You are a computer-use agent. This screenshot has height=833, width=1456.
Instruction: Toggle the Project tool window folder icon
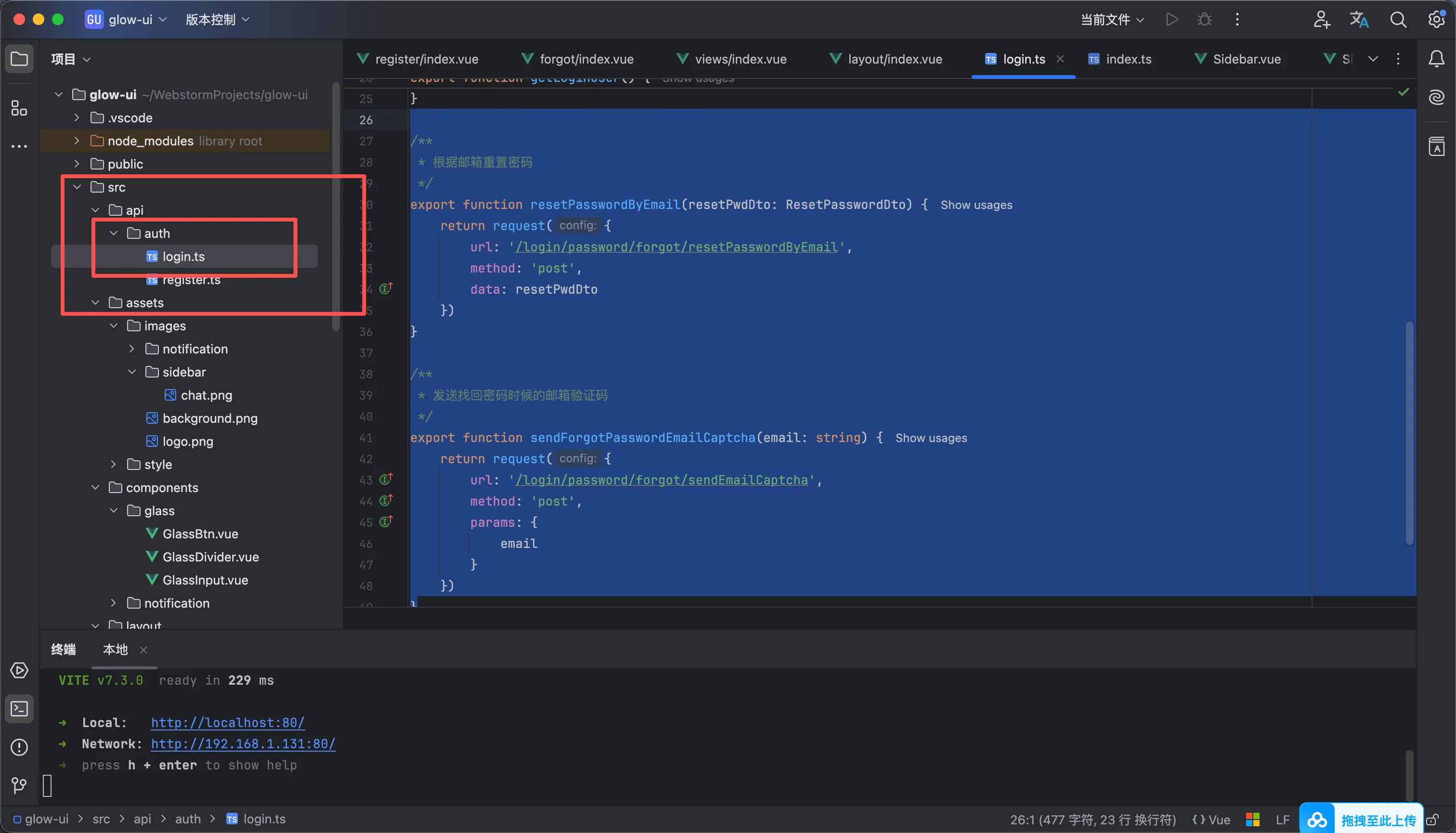[x=19, y=59]
